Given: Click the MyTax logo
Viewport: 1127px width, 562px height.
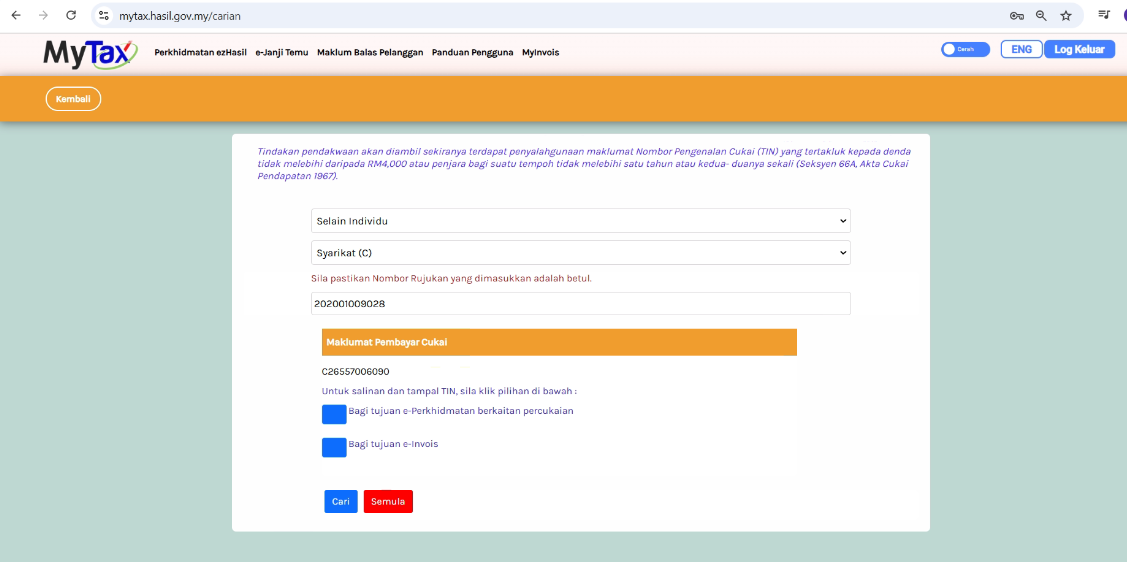Looking at the screenshot, I should (x=88, y=53).
